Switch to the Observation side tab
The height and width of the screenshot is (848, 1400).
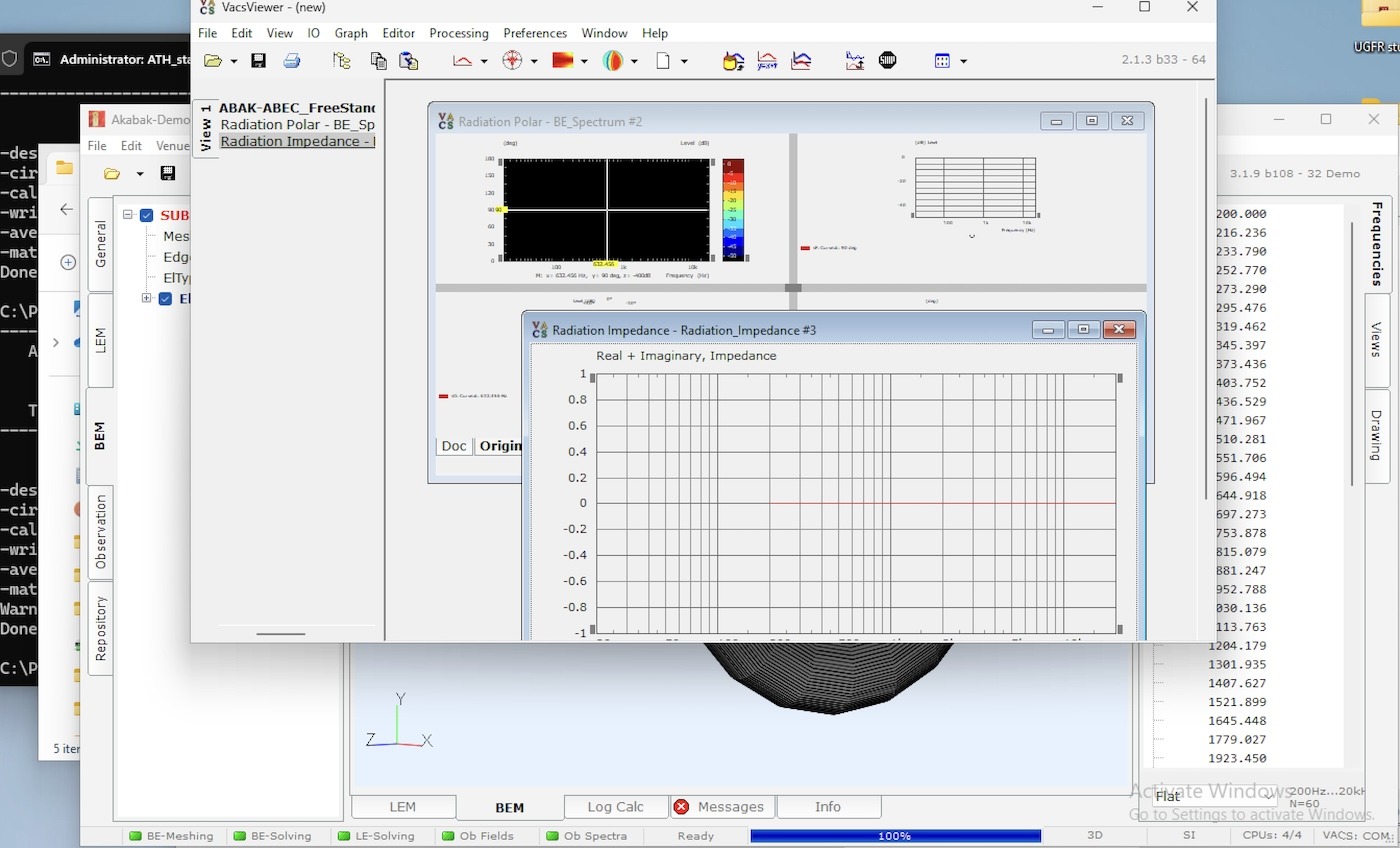click(x=100, y=532)
